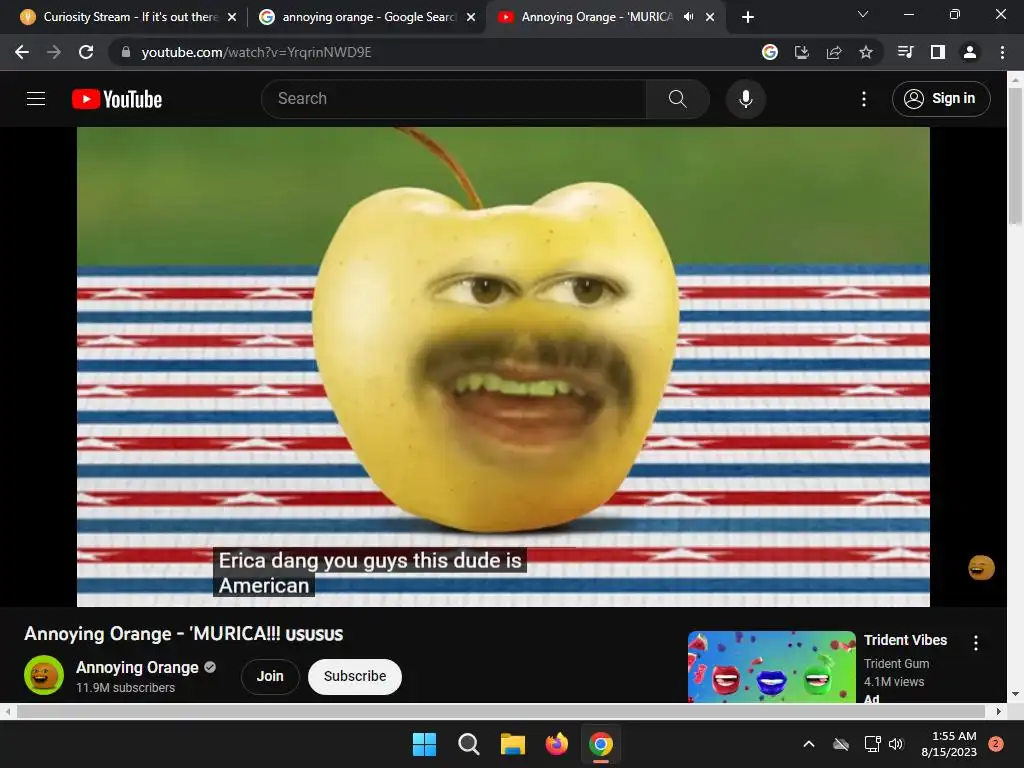Screen dimensions: 1024x768
Task: Close the Curiosity Stream tab
Action: [x=232, y=17]
